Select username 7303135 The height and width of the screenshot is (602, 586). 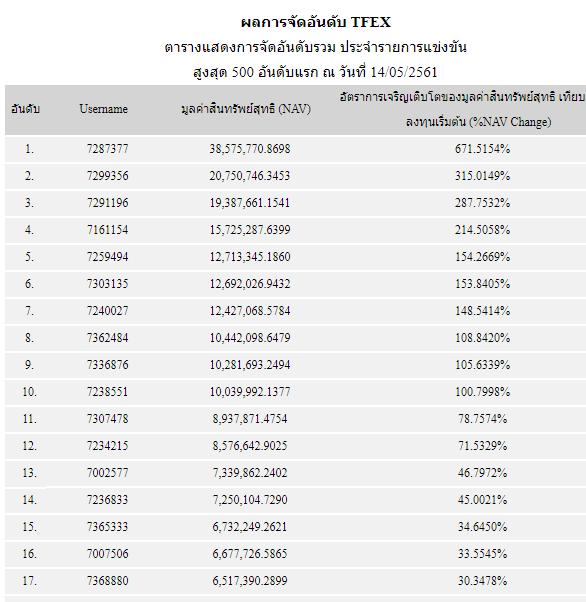pos(108,284)
